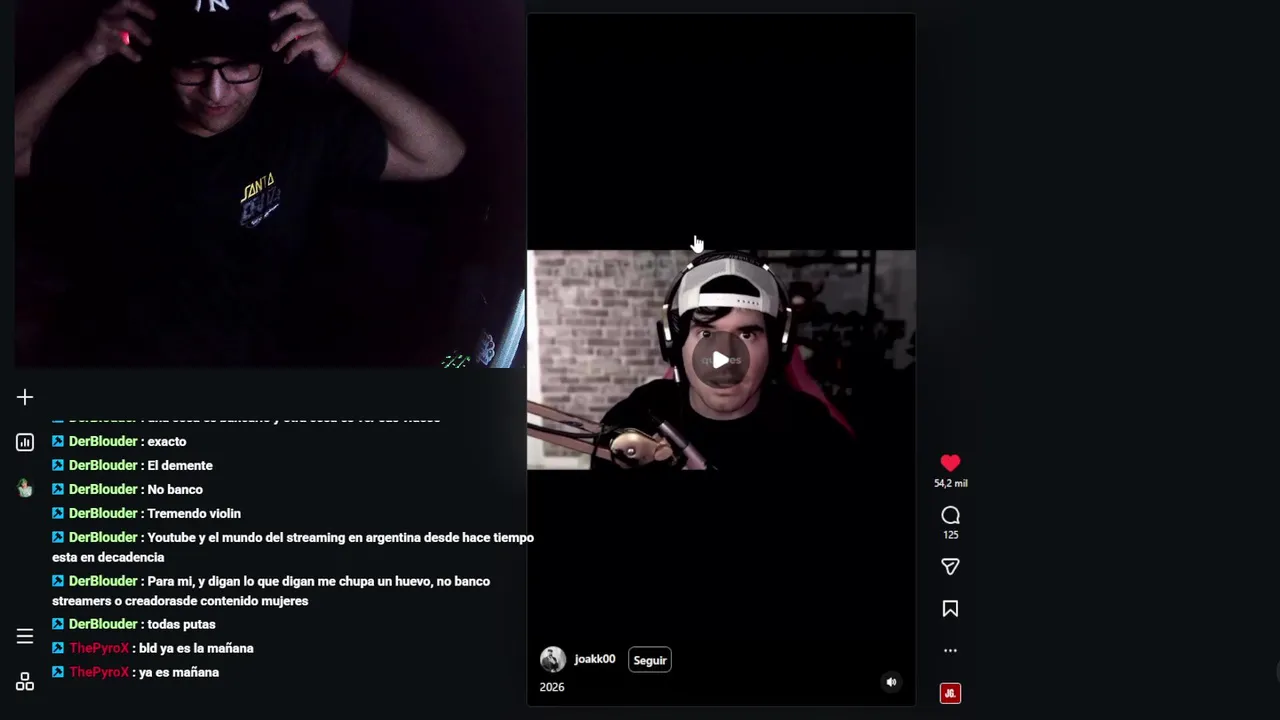
Task: Click joakk00's round profile avatar
Action: point(552,659)
